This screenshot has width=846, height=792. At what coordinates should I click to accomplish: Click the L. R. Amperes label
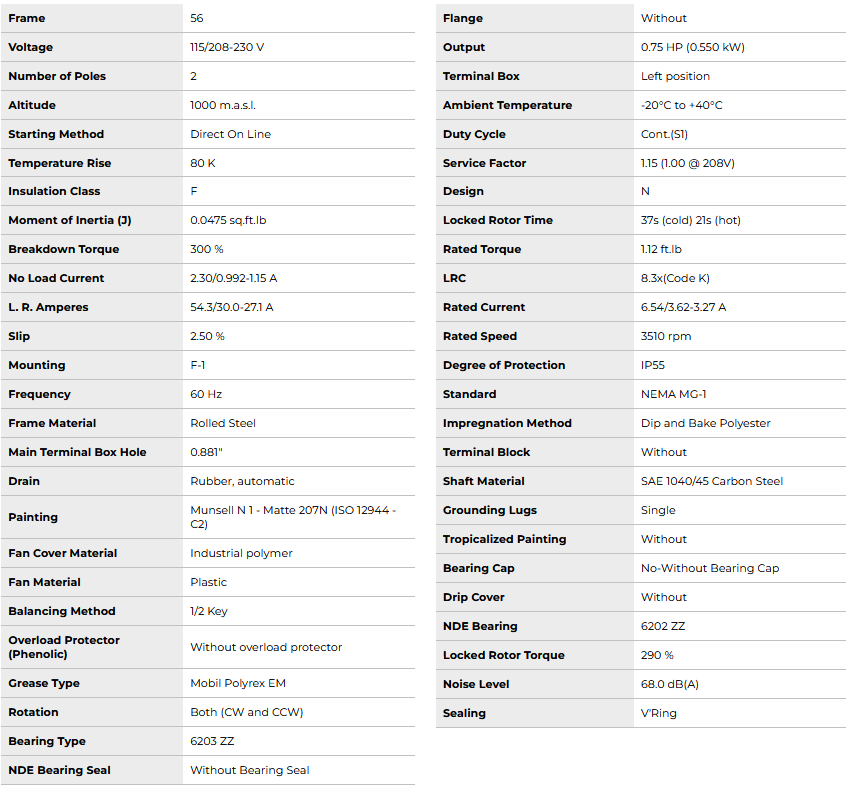point(49,307)
